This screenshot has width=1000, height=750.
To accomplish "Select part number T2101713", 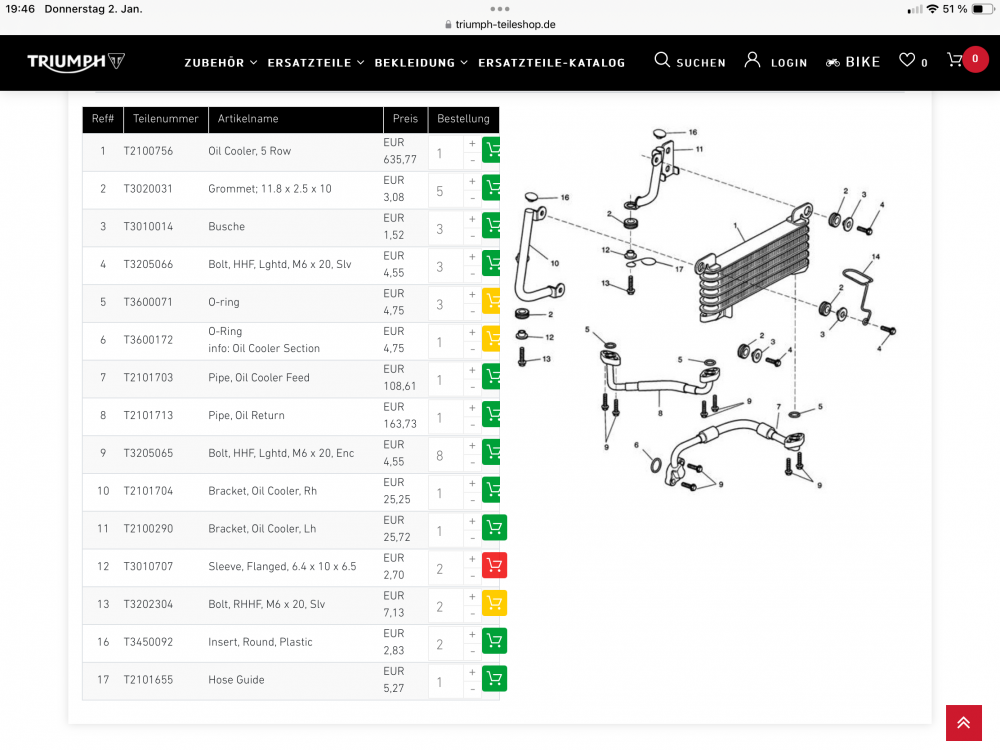I will click(x=148, y=415).
